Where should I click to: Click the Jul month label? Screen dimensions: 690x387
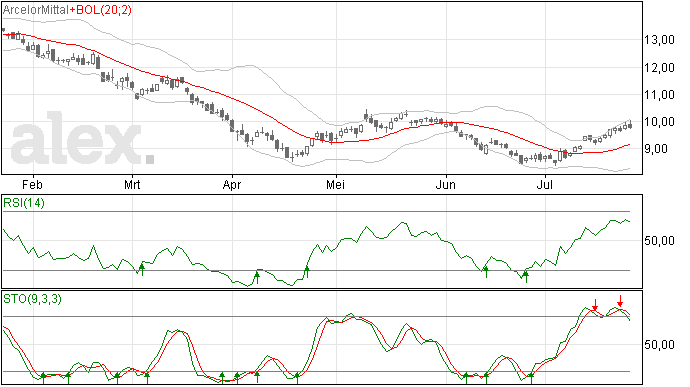click(x=544, y=184)
